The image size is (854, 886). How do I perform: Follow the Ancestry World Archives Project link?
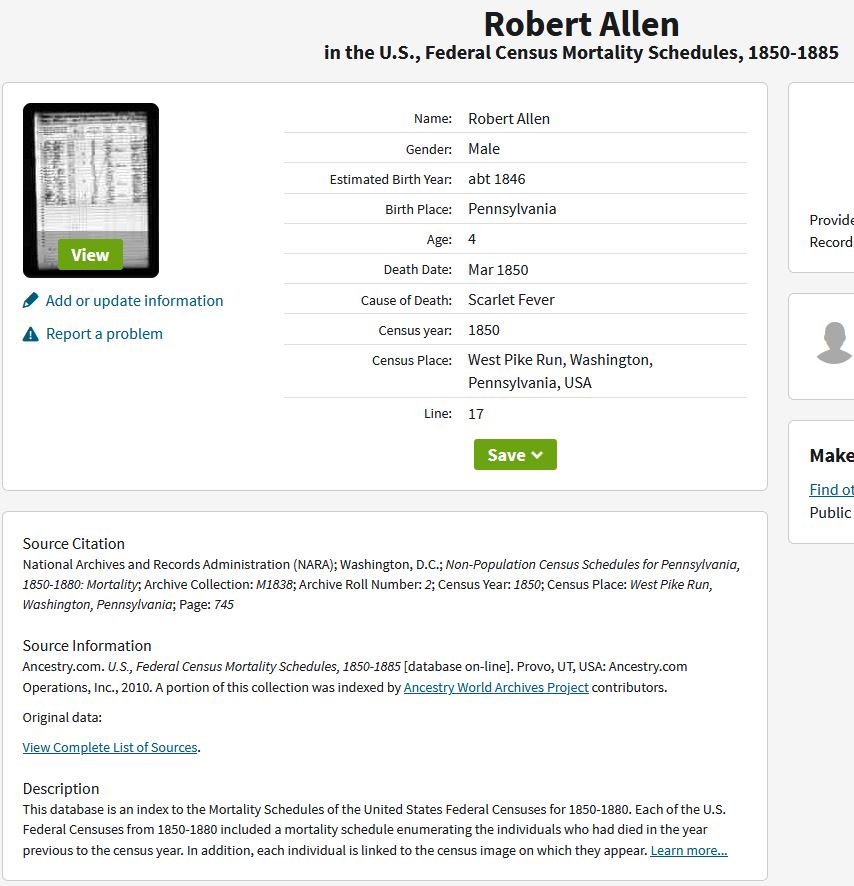point(496,687)
